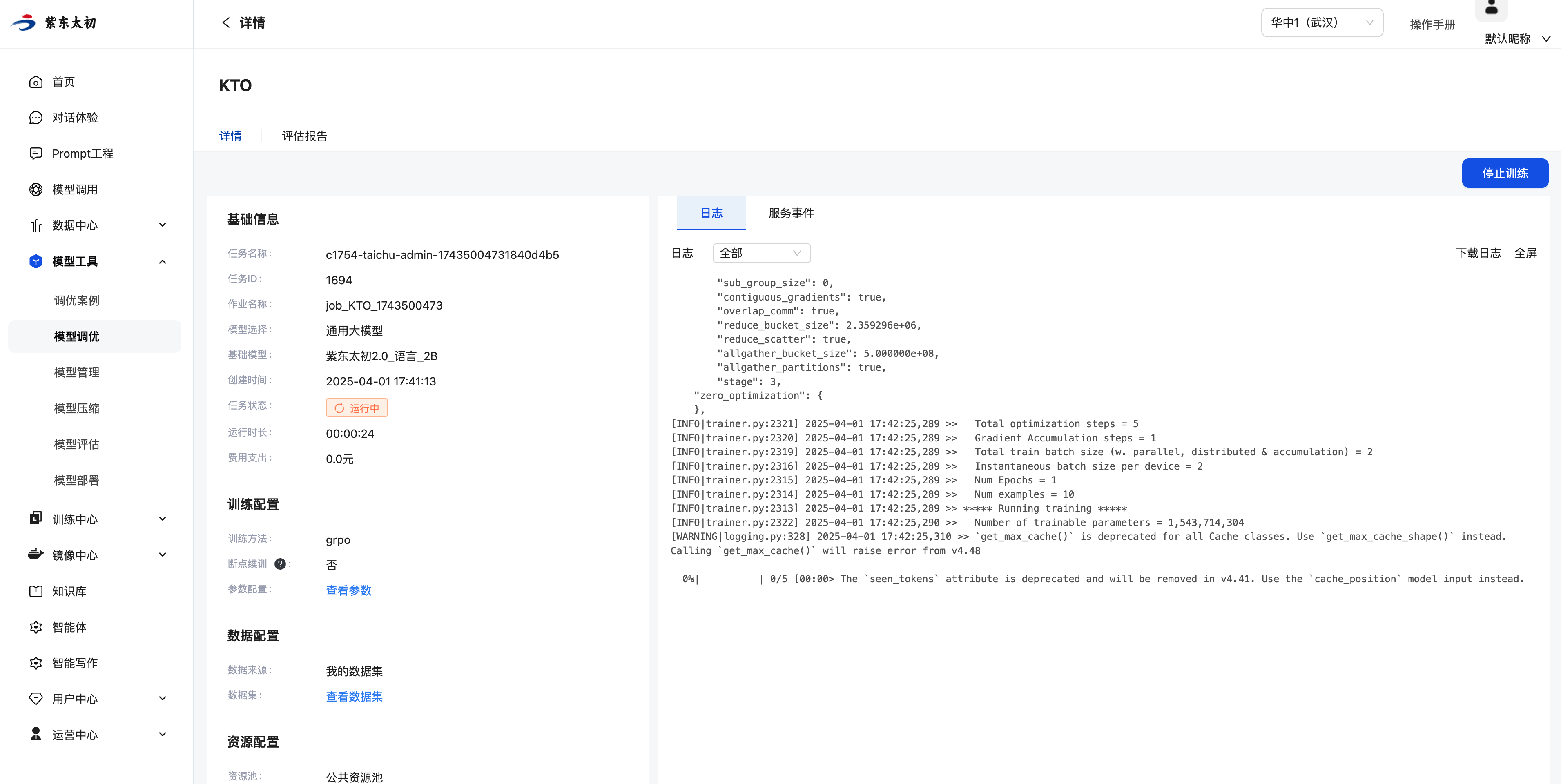Viewport: 1561px width, 784px height.
Task: Click the 运营中心 person icon
Action: [36, 734]
